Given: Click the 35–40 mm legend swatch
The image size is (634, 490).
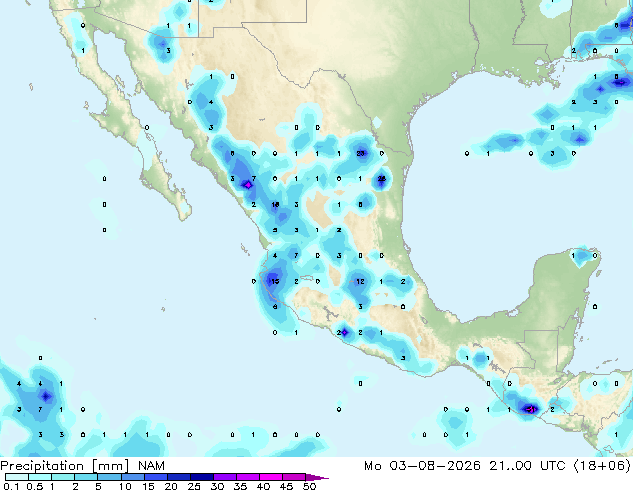Looking at the screenshot, I should 247,477.
